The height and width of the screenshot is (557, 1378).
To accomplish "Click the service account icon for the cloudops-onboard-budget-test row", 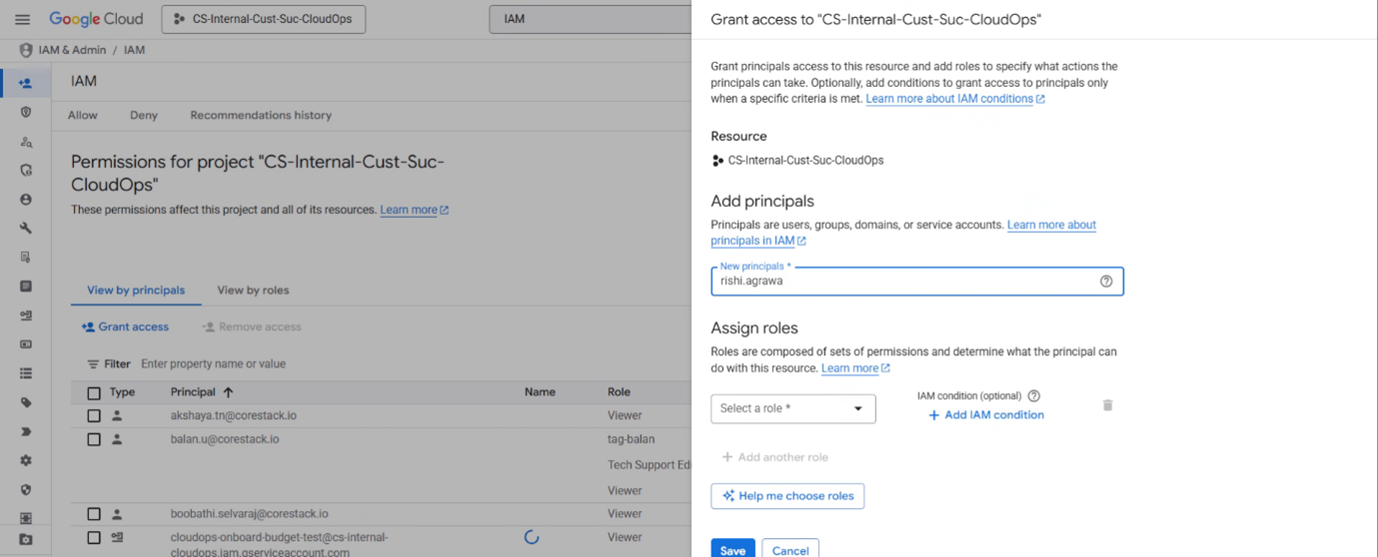I will [117, 537].
